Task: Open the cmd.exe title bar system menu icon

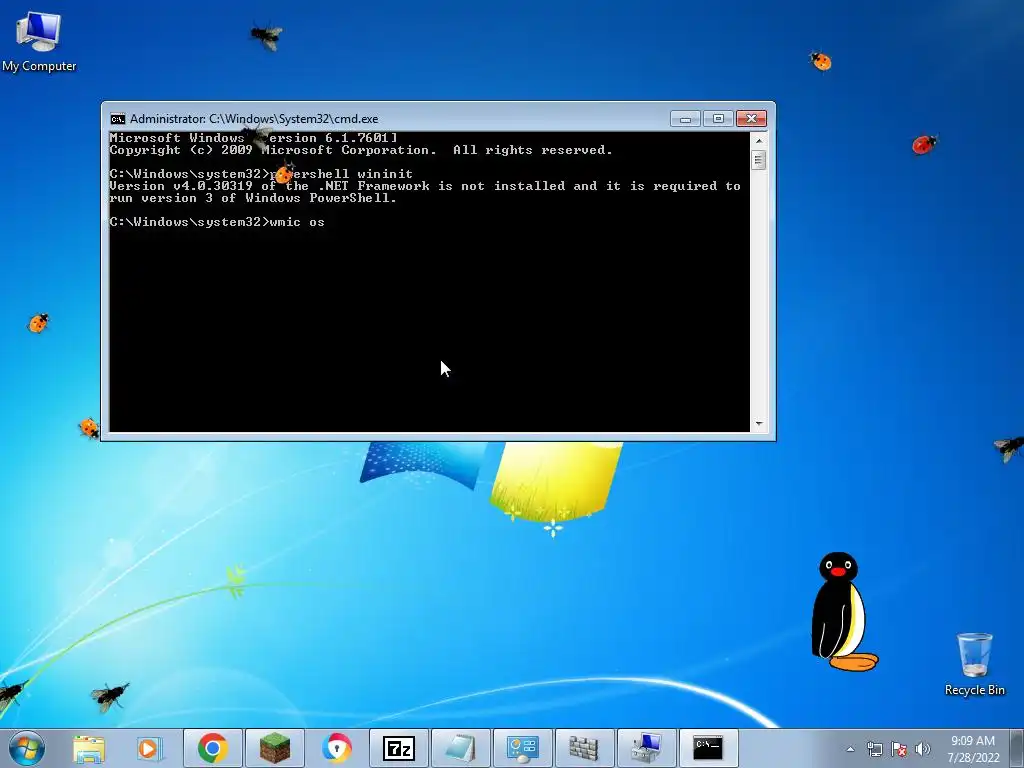Action: (118, 119)
